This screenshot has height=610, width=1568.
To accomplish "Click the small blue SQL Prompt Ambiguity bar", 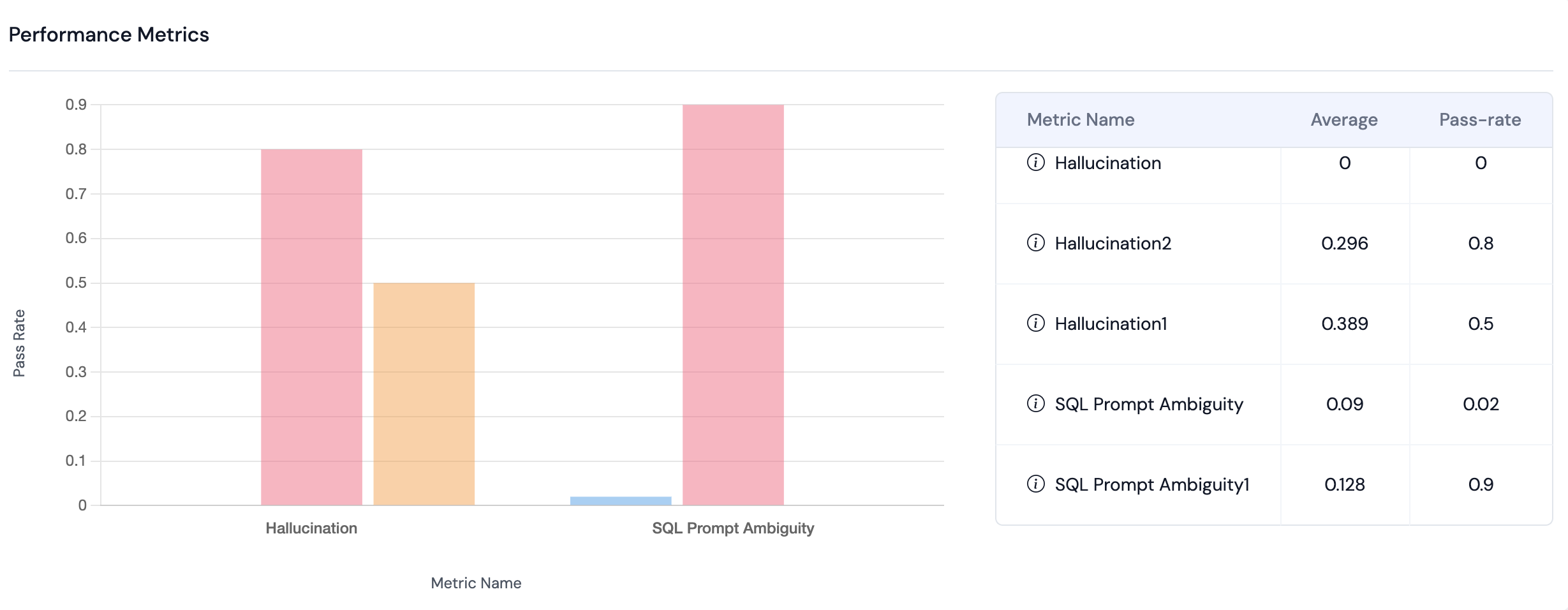I will pyautogui.click(x=621, y=501).
